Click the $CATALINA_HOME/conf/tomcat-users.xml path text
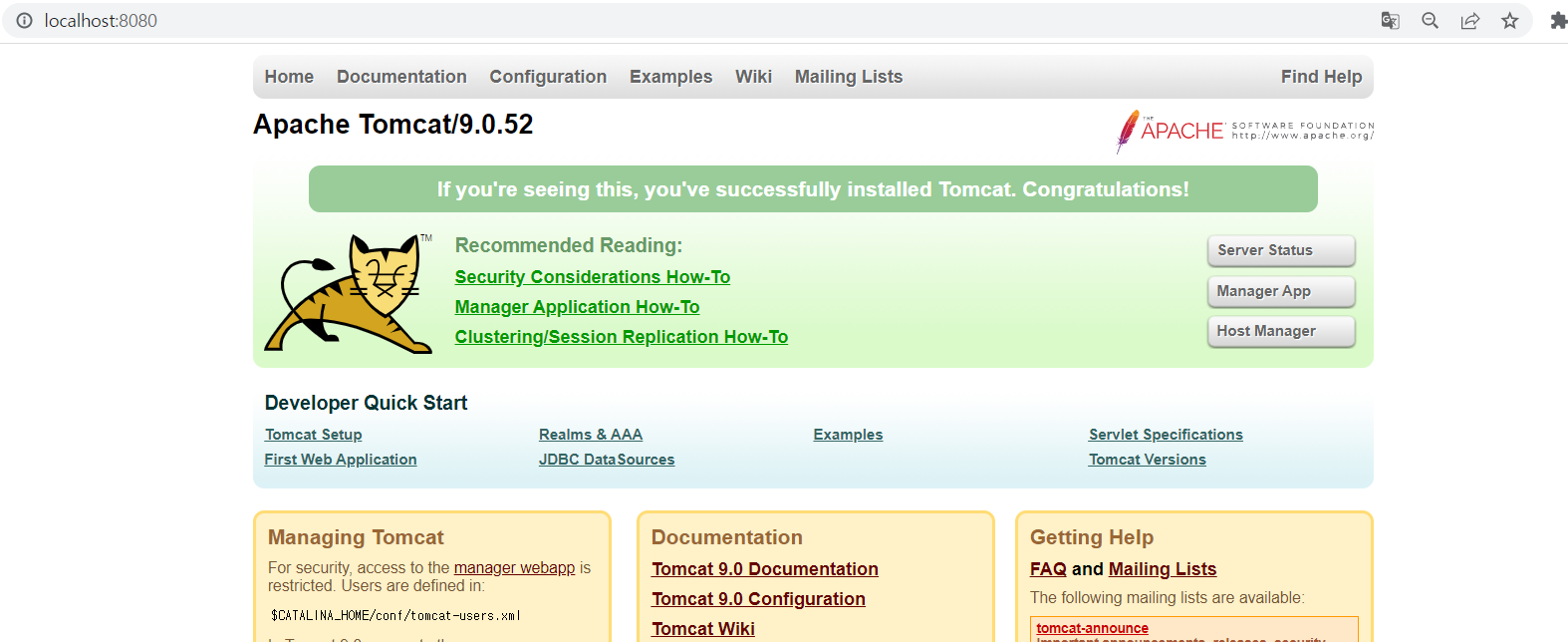This screenshot has height=642, width=1568. tap(395, 616)
